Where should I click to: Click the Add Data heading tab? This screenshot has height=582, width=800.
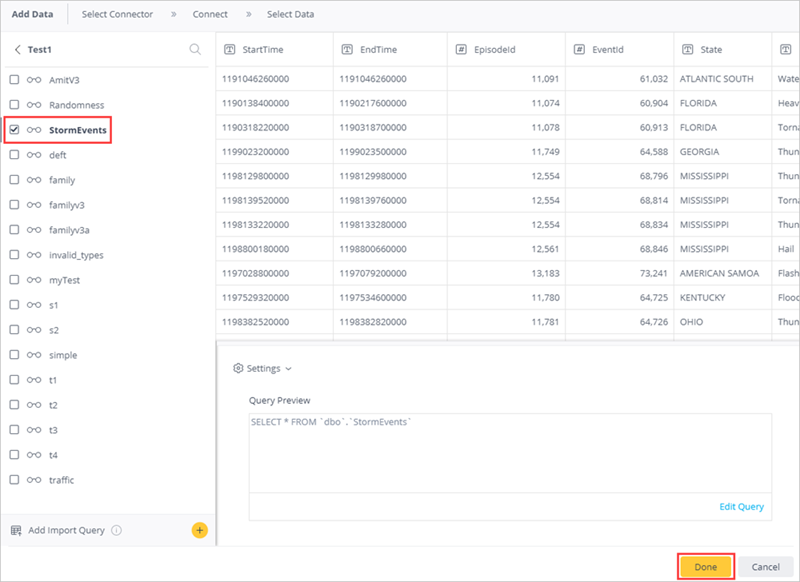click(33, 14)
